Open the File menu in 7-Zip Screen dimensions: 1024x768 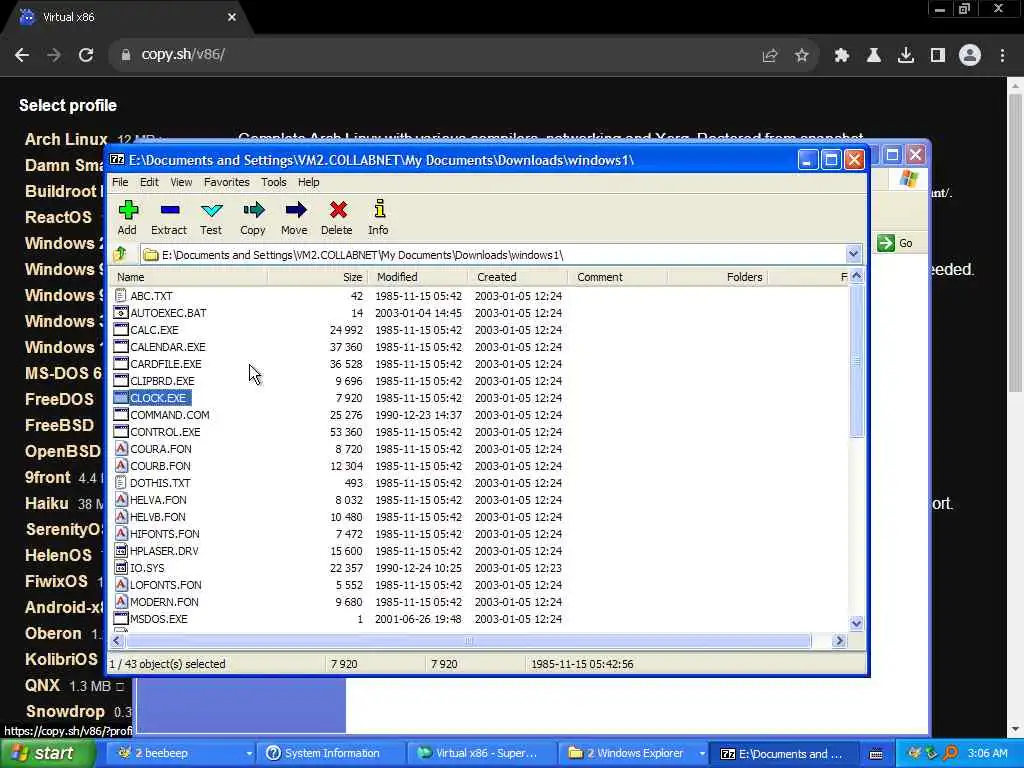(120, 182)
